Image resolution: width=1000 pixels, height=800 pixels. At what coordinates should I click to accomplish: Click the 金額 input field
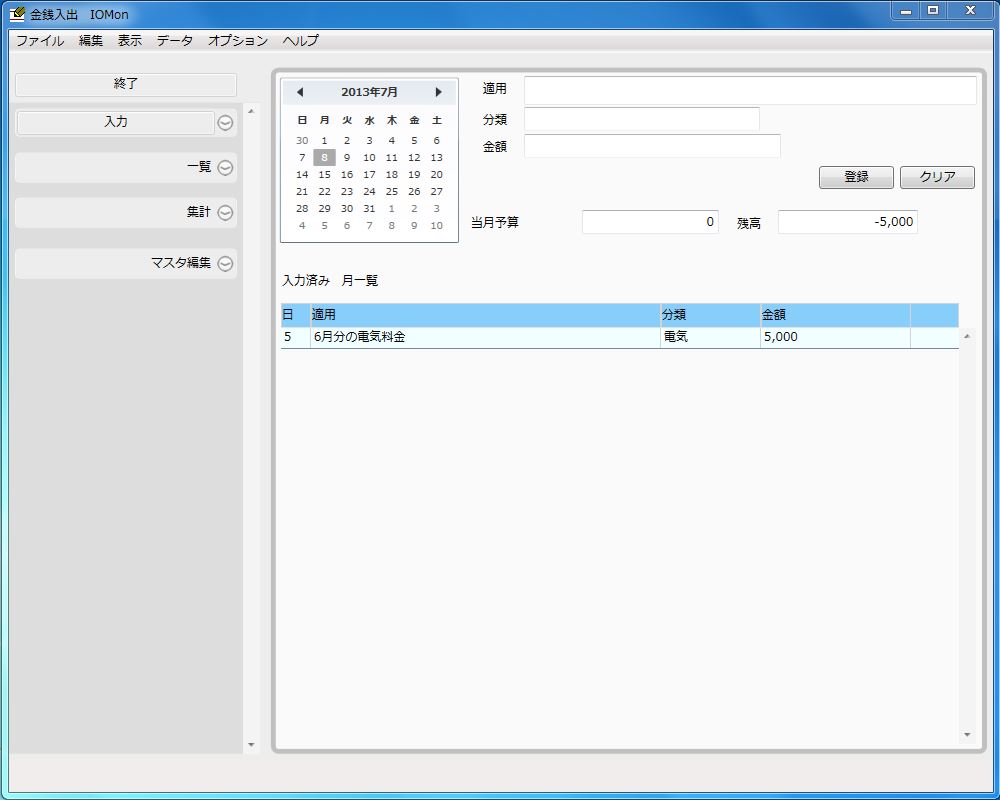pos(652,146)
